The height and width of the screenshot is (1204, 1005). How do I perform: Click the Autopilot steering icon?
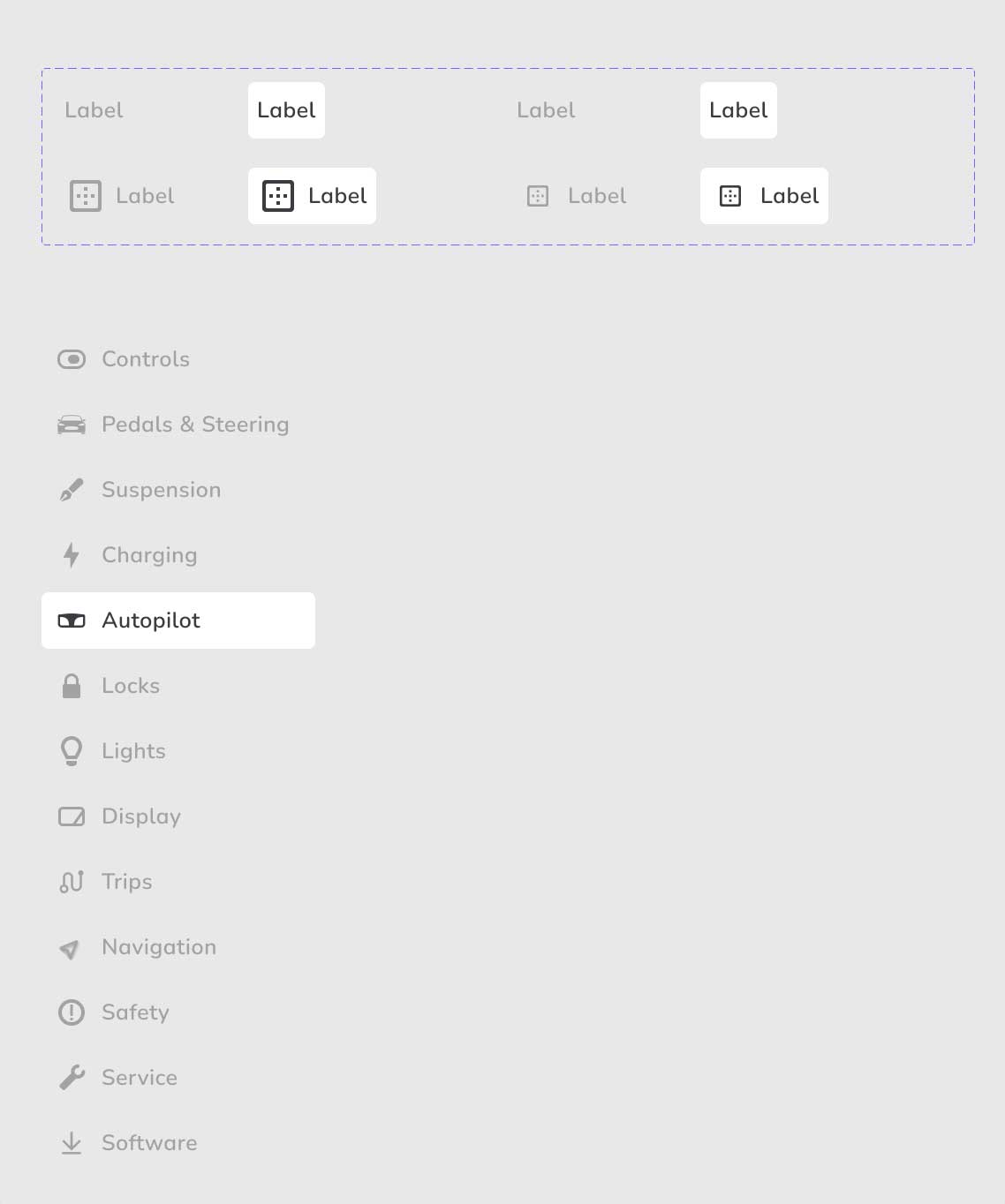tap(72, 621)
